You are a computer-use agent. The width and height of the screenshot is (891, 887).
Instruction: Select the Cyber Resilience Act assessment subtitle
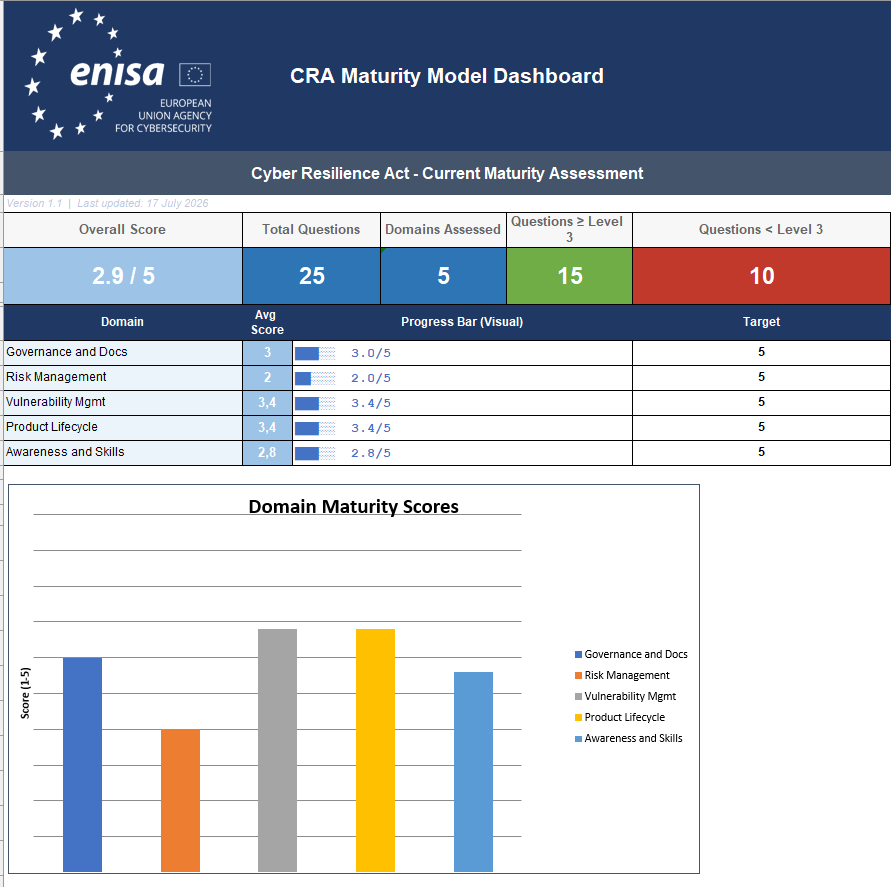click(447, 173)
